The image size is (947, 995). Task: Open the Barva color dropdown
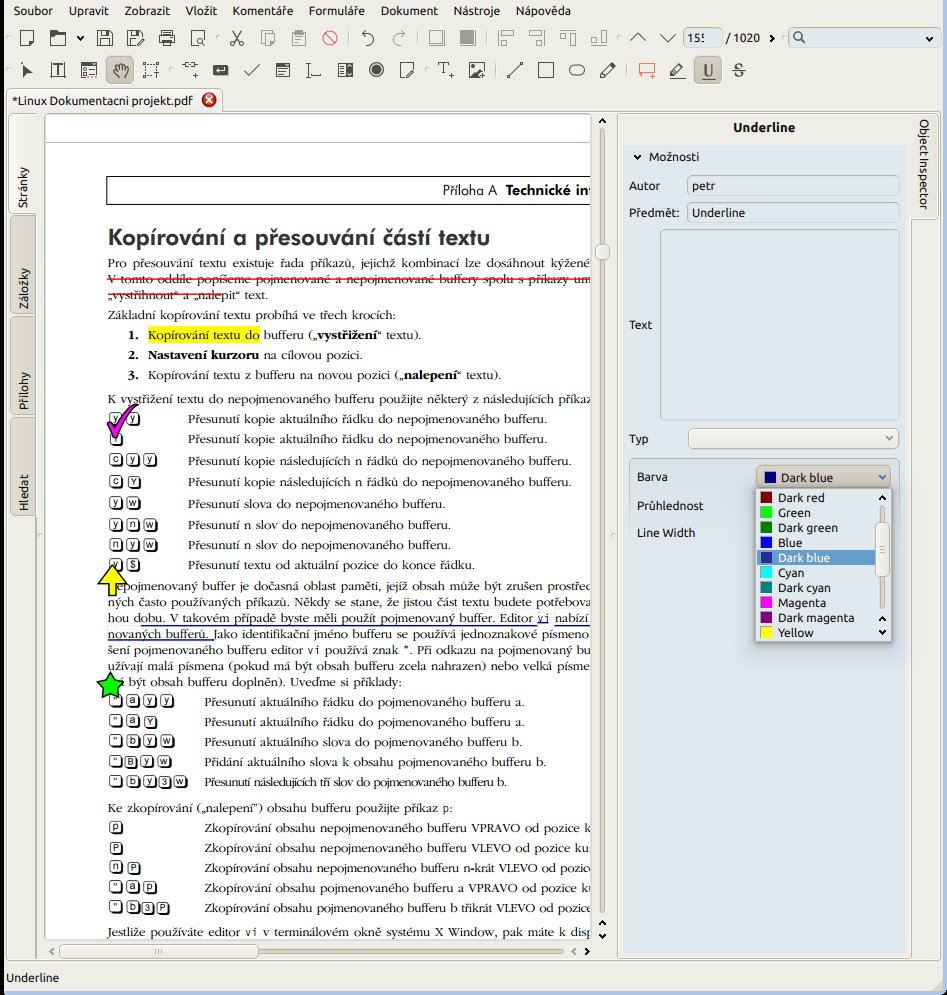click(823, 477)
